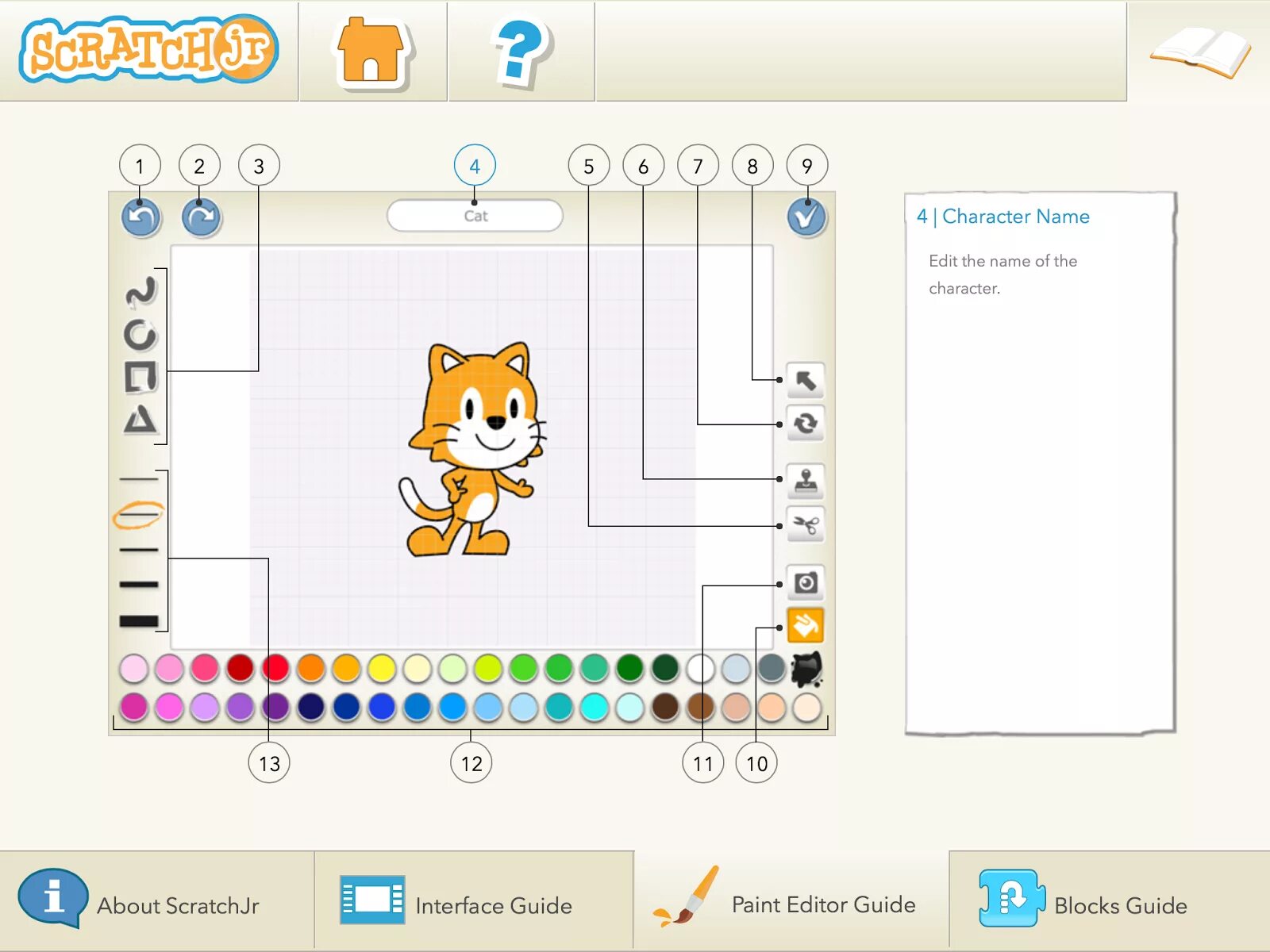Select the Rotate tool
The height and width of the screenshot is (952, 1270).
click(x=806, y=424)
